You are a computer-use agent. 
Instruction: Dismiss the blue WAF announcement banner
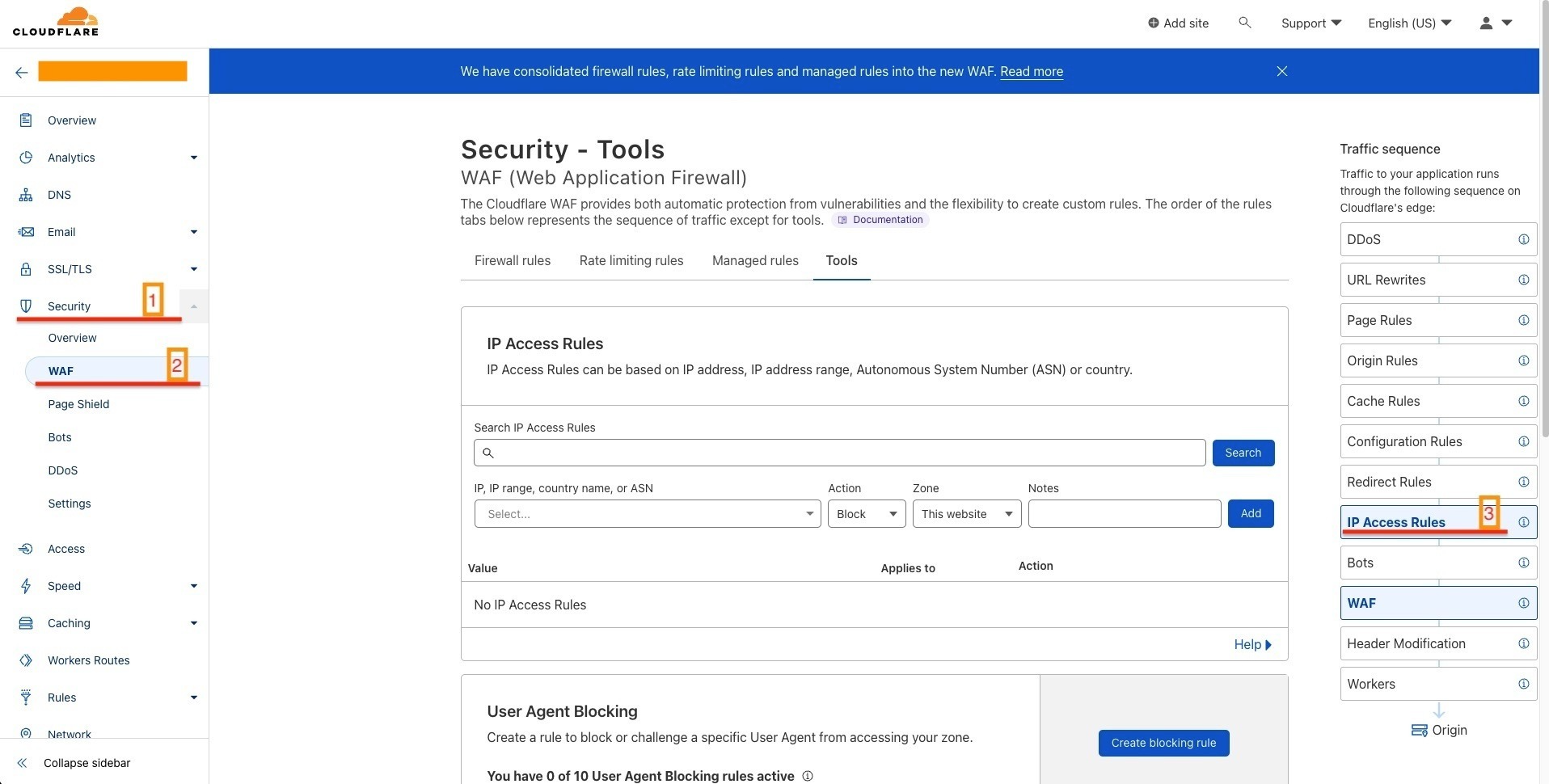tap(1282, 71)
